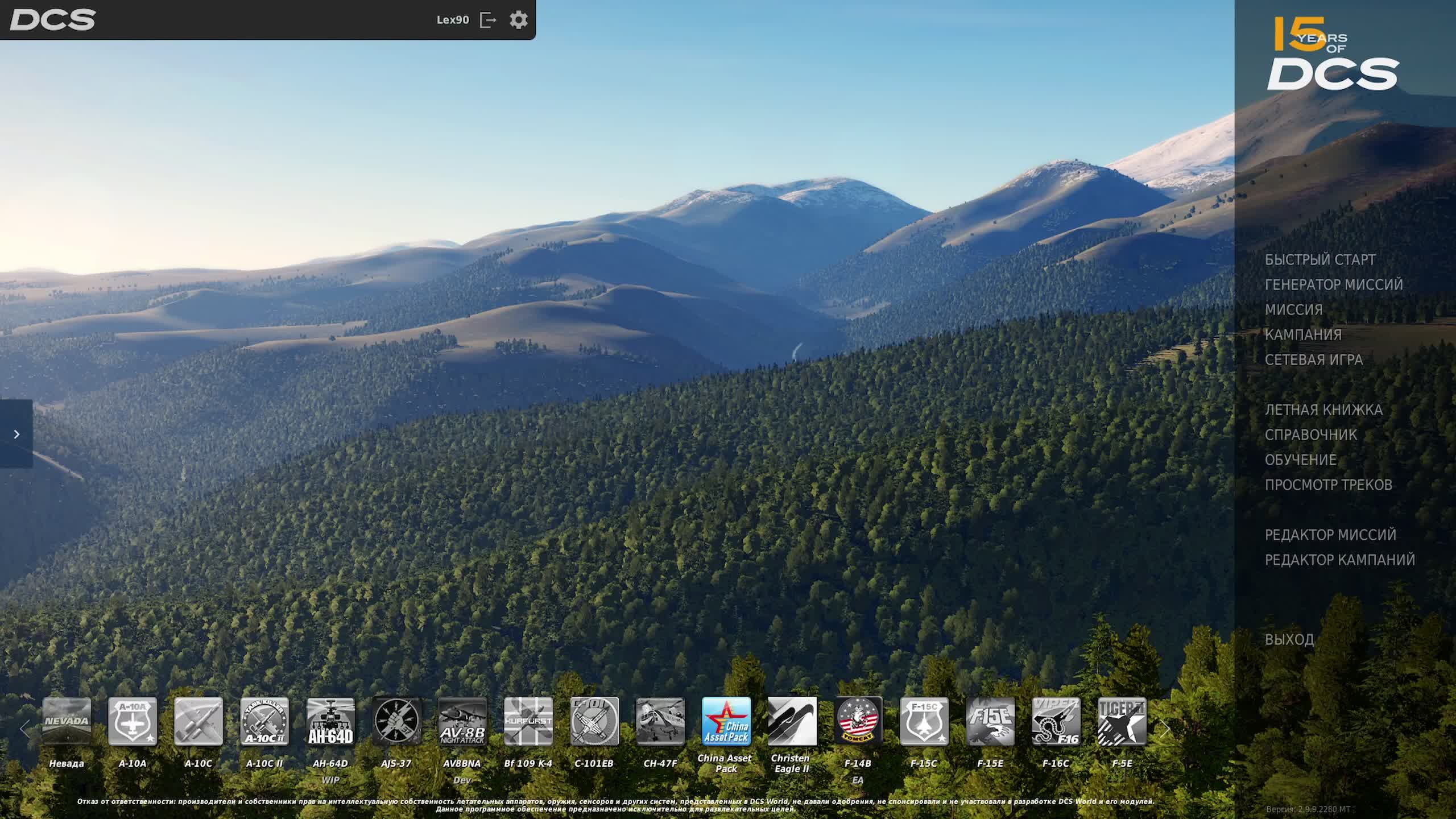Open СЕТЕВАЯ ИГРА menu entry
The height and width of the screenshot is (819, 1456).
point(1313,360)
